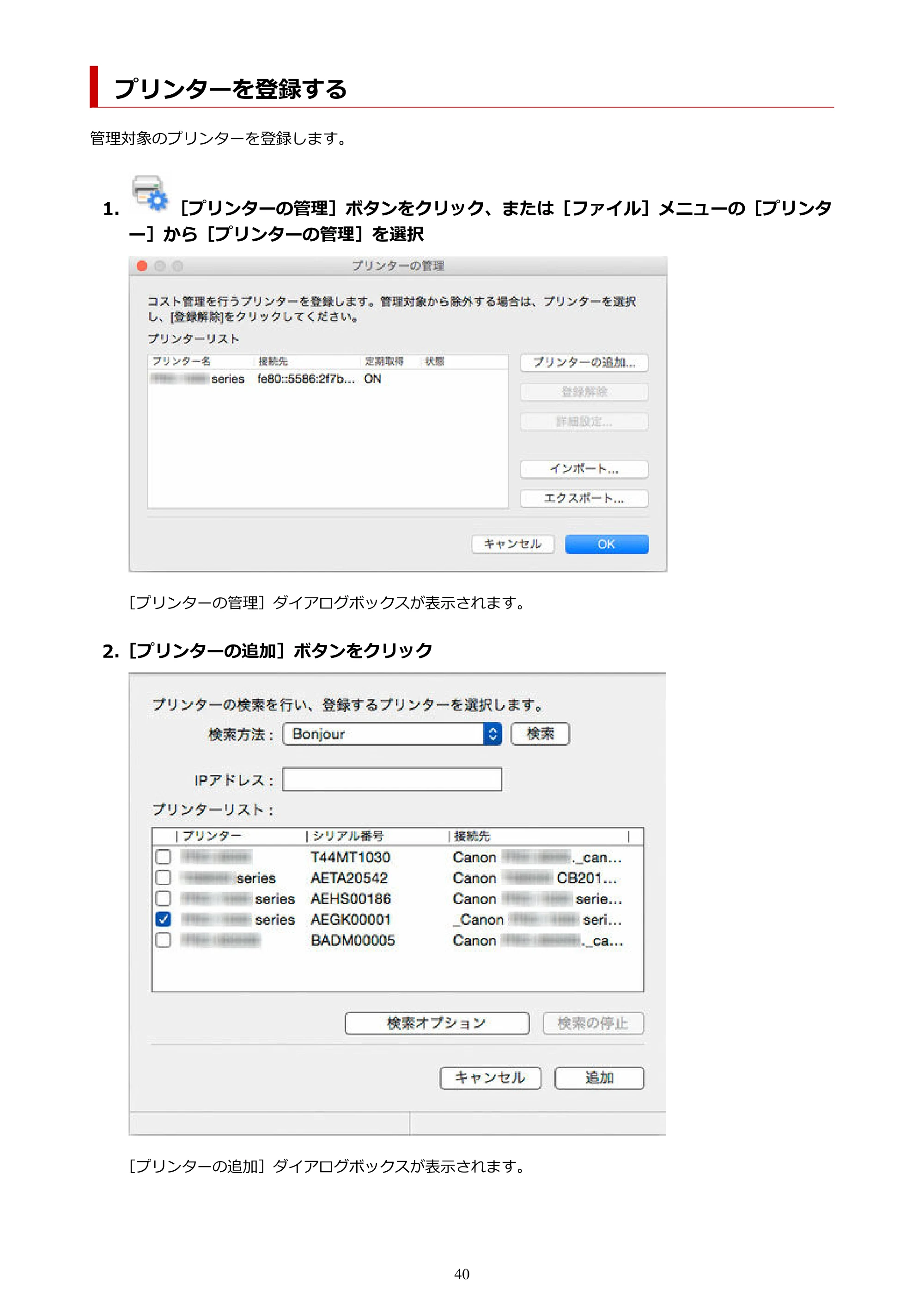Uncheck the box for serial AEGK00001
Screen dimensions: 924x1307
(164, 919)
